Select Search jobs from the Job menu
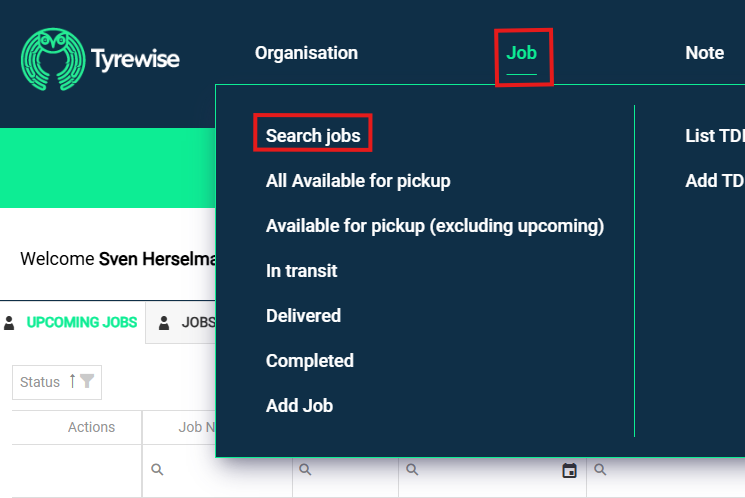Viewport: 745px width, 498px height. (x=313, y=136)
